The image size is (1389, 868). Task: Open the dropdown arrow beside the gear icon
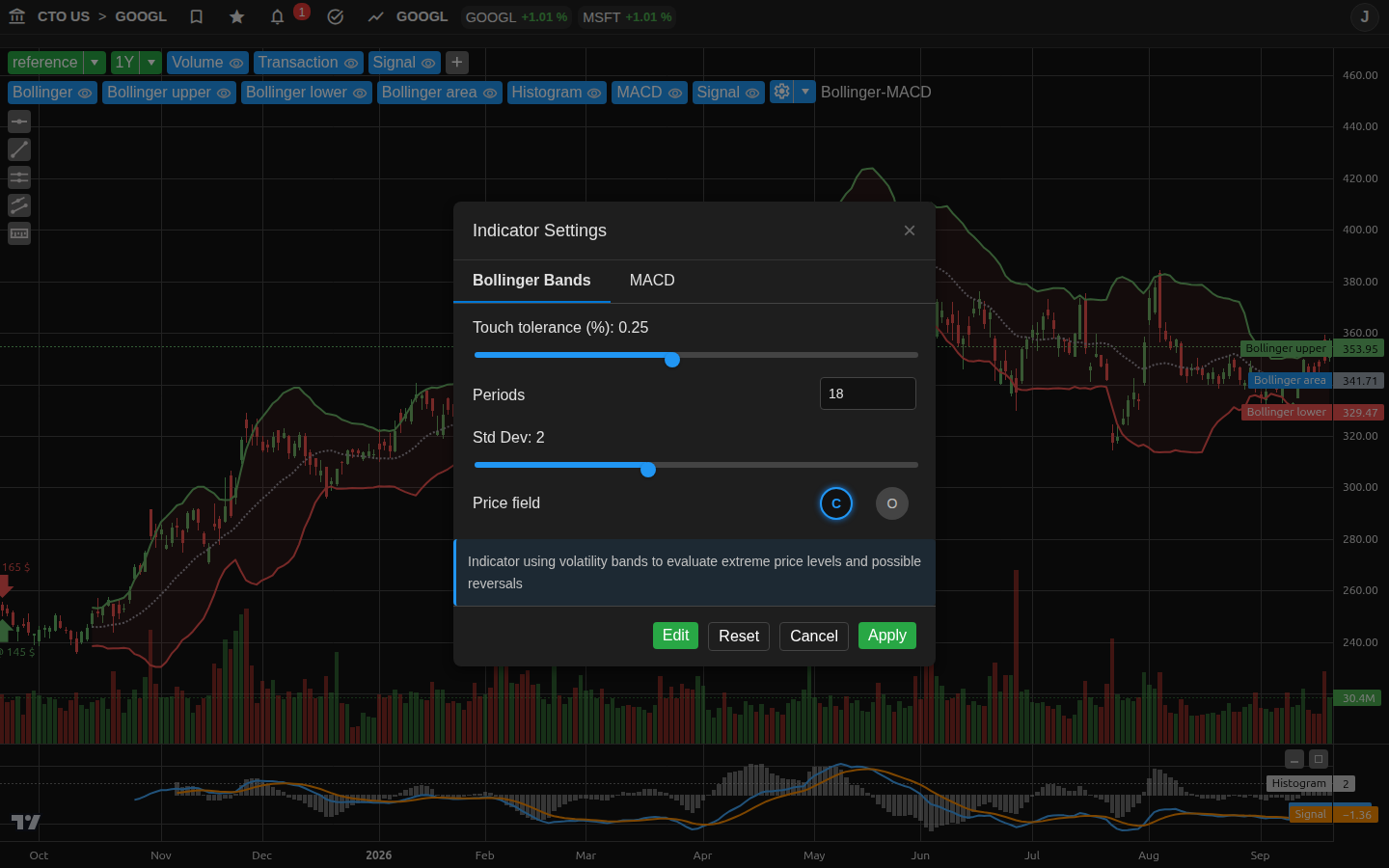click(805, 92)
